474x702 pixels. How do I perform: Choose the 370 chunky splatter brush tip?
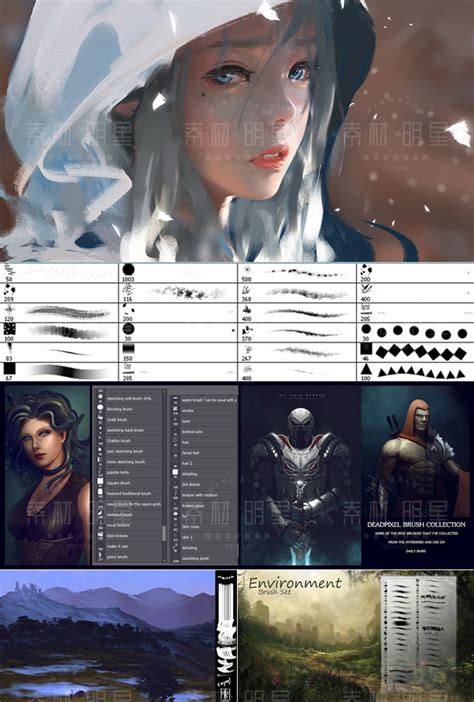247,330
